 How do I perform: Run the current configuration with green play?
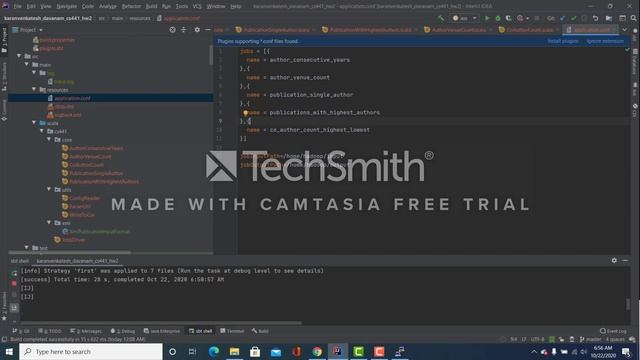tap(487, 18)
